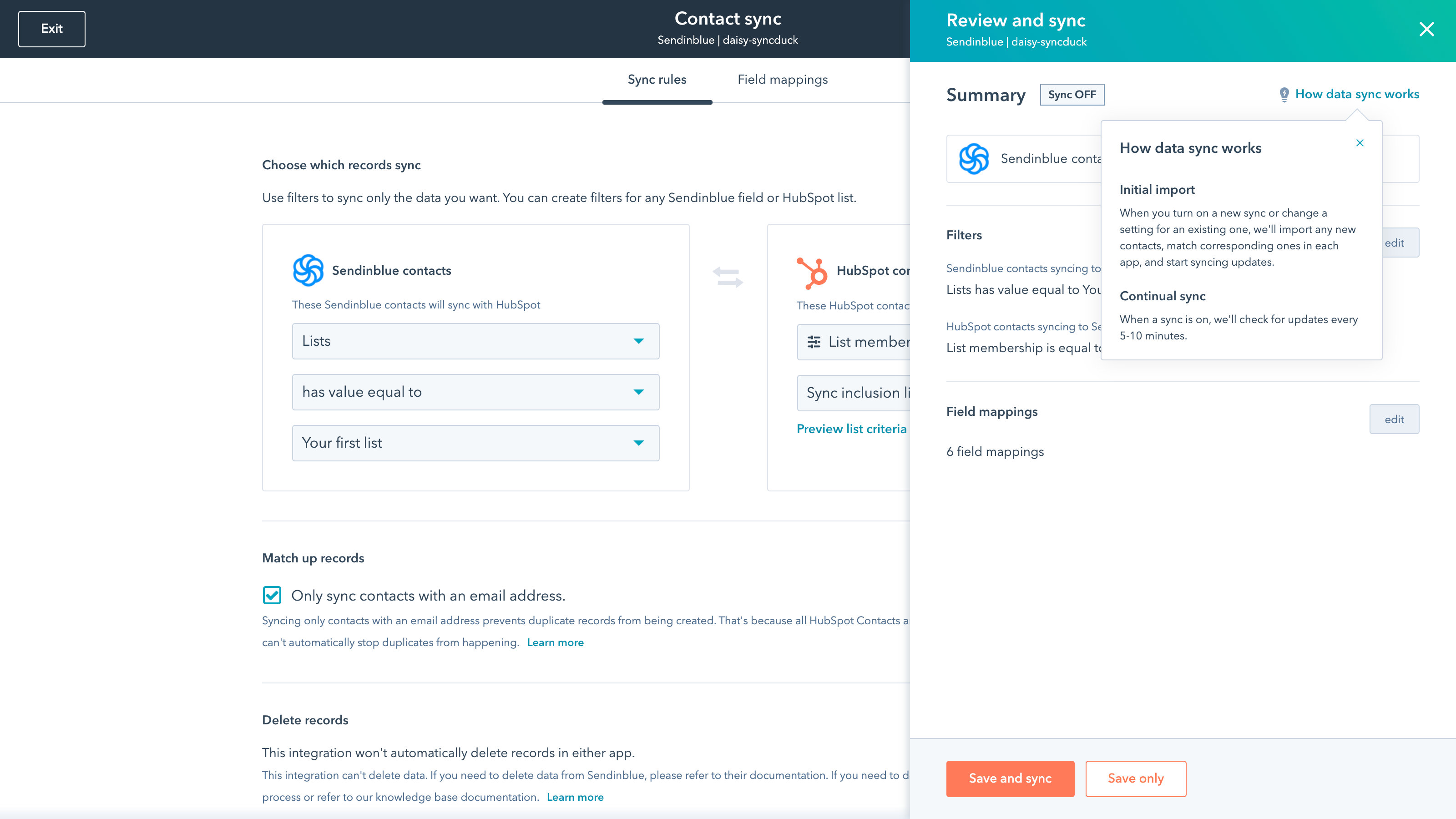The height and width of the screenshot is (819, 1456).
Task: Click the Exit button top left
Action: (51, 29)
